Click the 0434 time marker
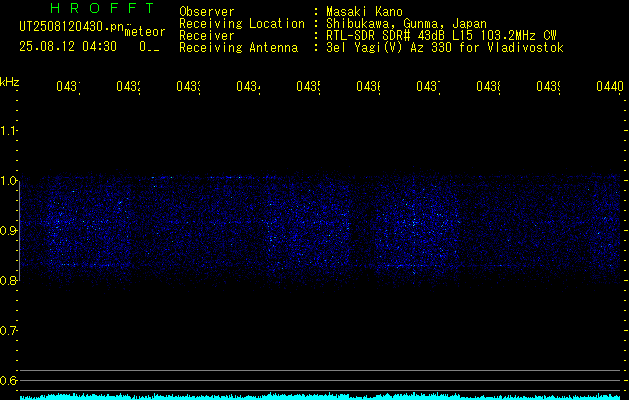 click(248, 86)
